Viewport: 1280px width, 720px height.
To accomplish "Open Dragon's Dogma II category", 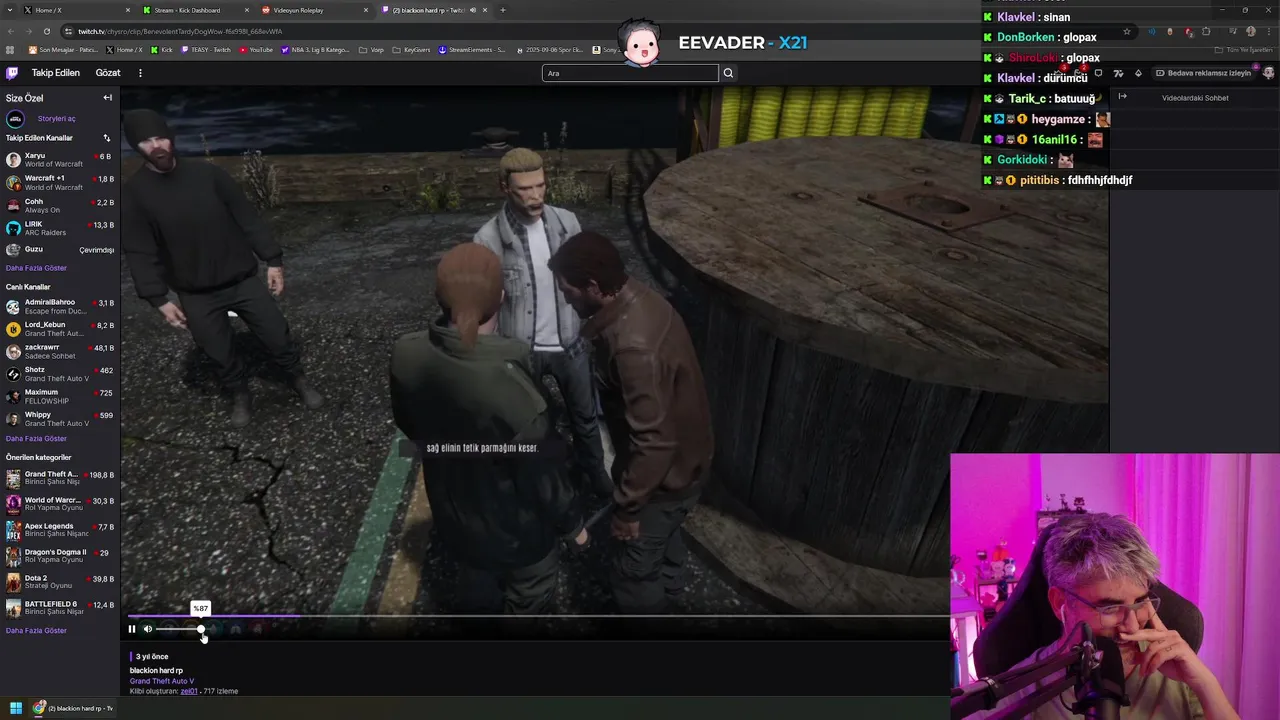I will coord(60,556).
